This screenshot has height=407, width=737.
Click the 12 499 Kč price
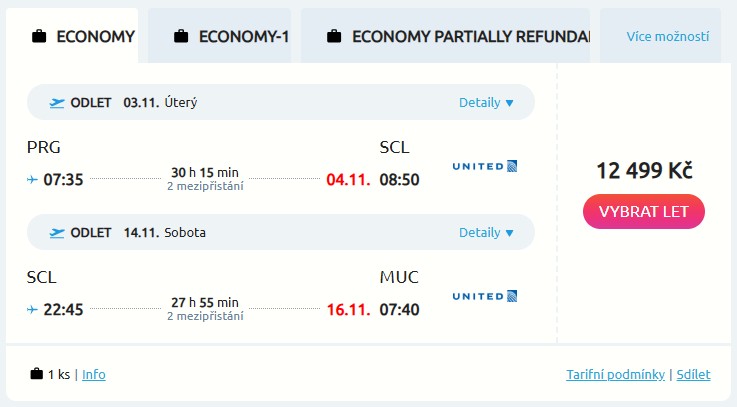point(644,171)
